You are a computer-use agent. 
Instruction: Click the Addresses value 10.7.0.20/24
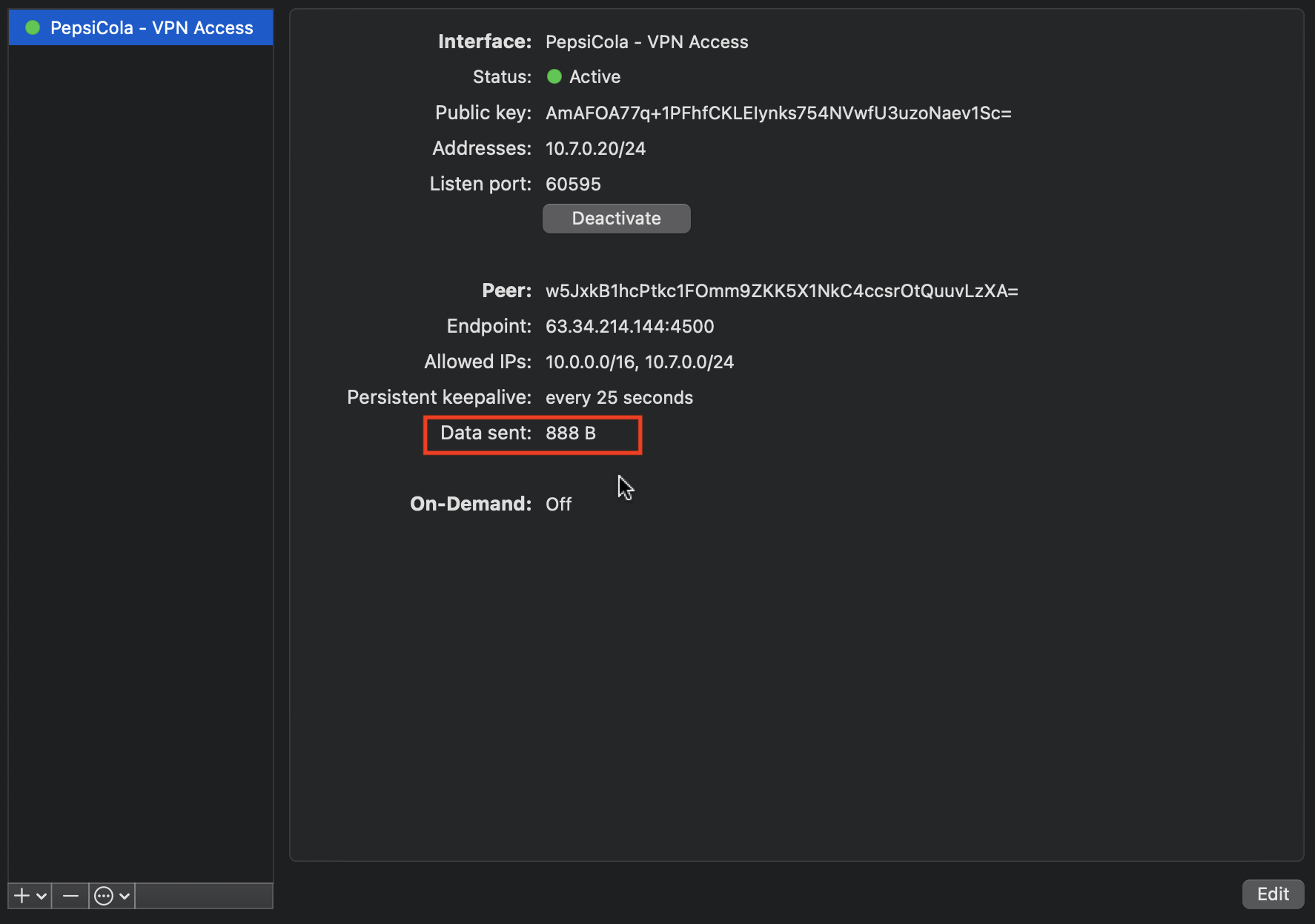[x=595, y=149]
